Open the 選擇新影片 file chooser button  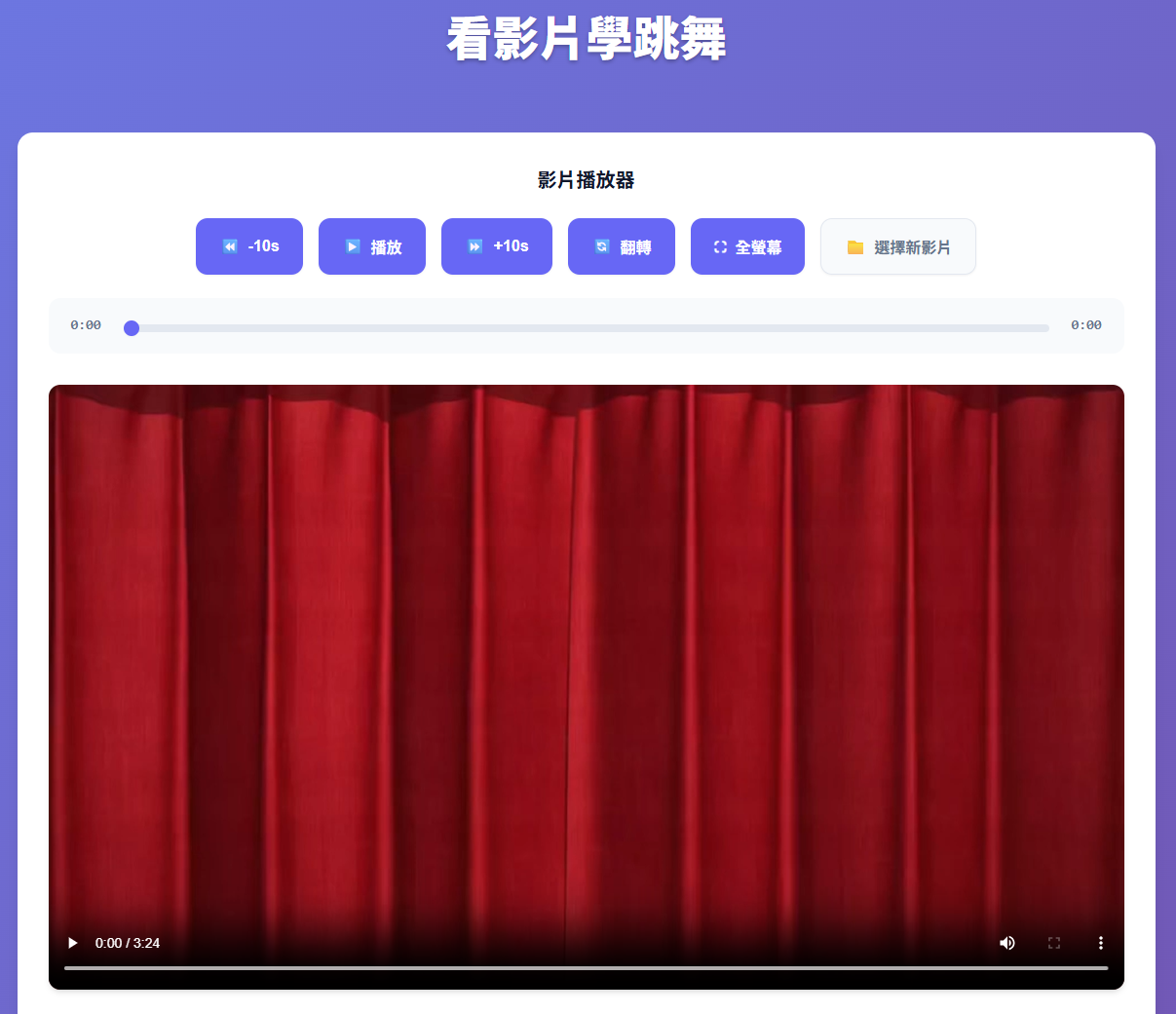(898, 246)
